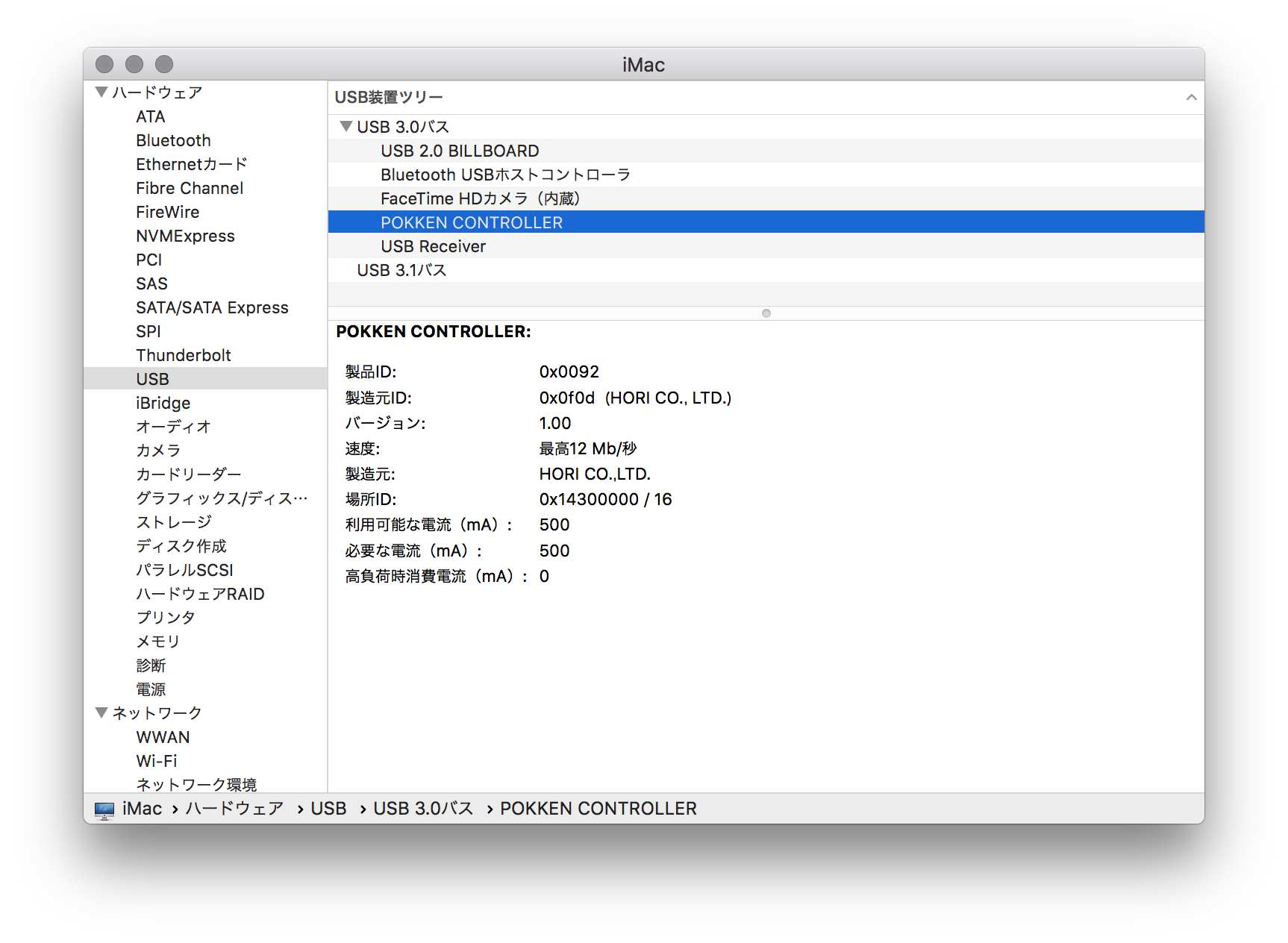Collapse the USB 3.0バス tree triangle
Viewport: 1288px width, 943px height.
pos(346,126)
